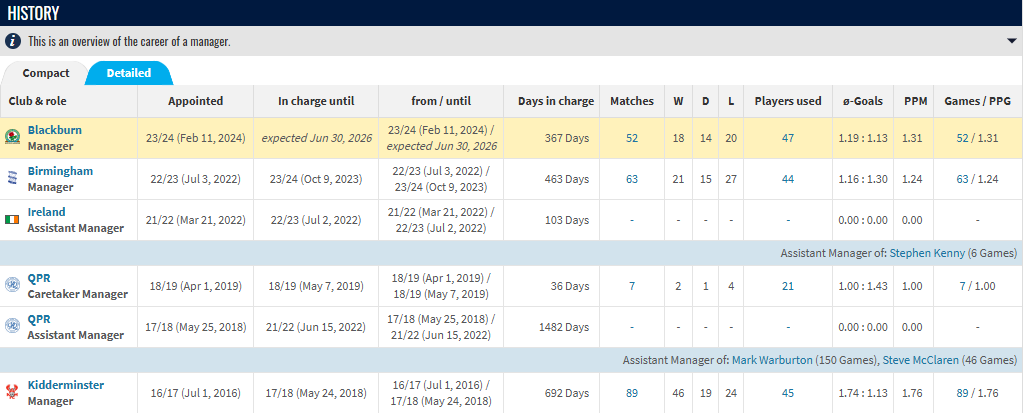
Task: Click the Blackburn club crest icon
Action: [x=12, y=138]
